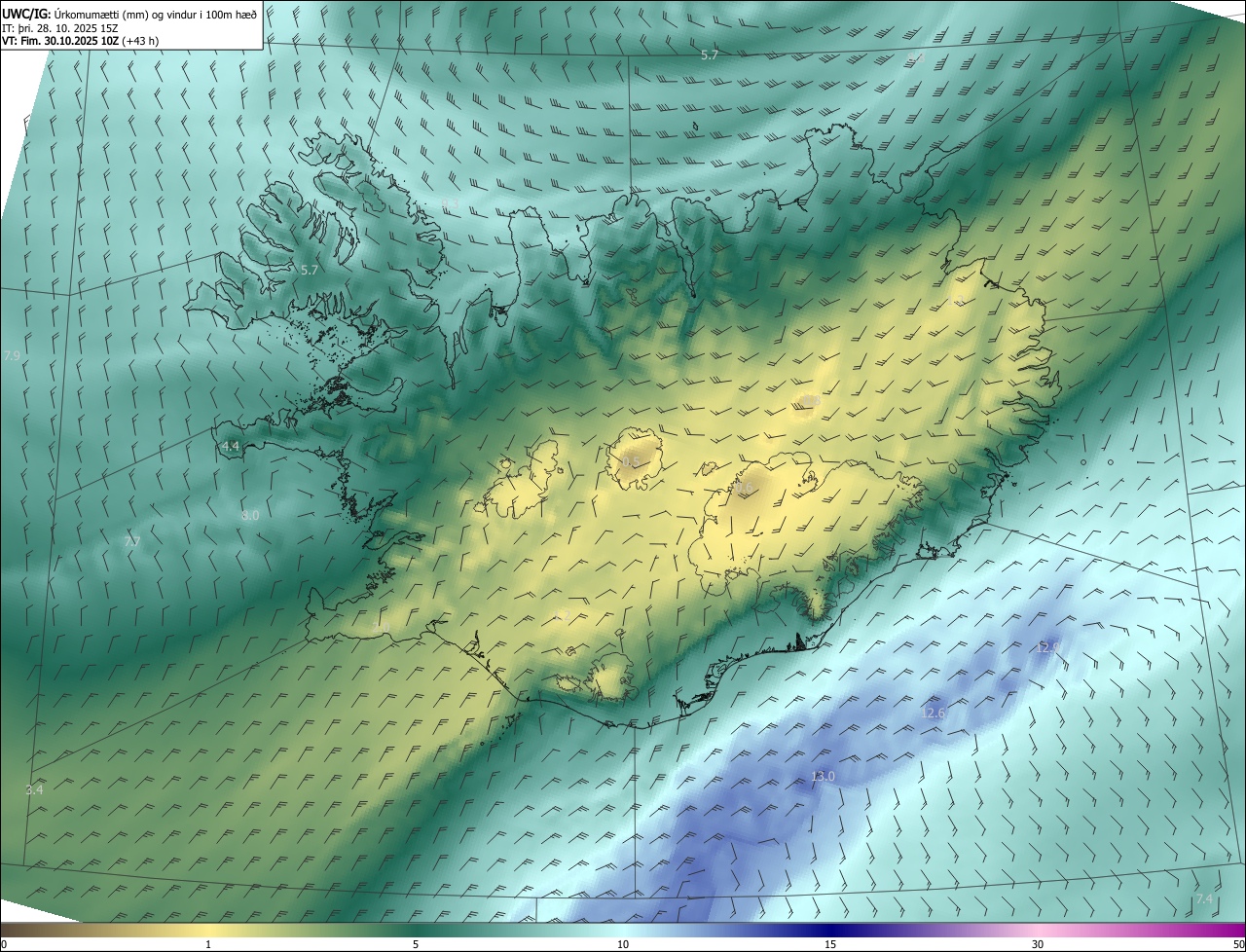Click the '0' tick on the color scale
The width and height of the screenshot is (1246, 952).
pos(4,944)
